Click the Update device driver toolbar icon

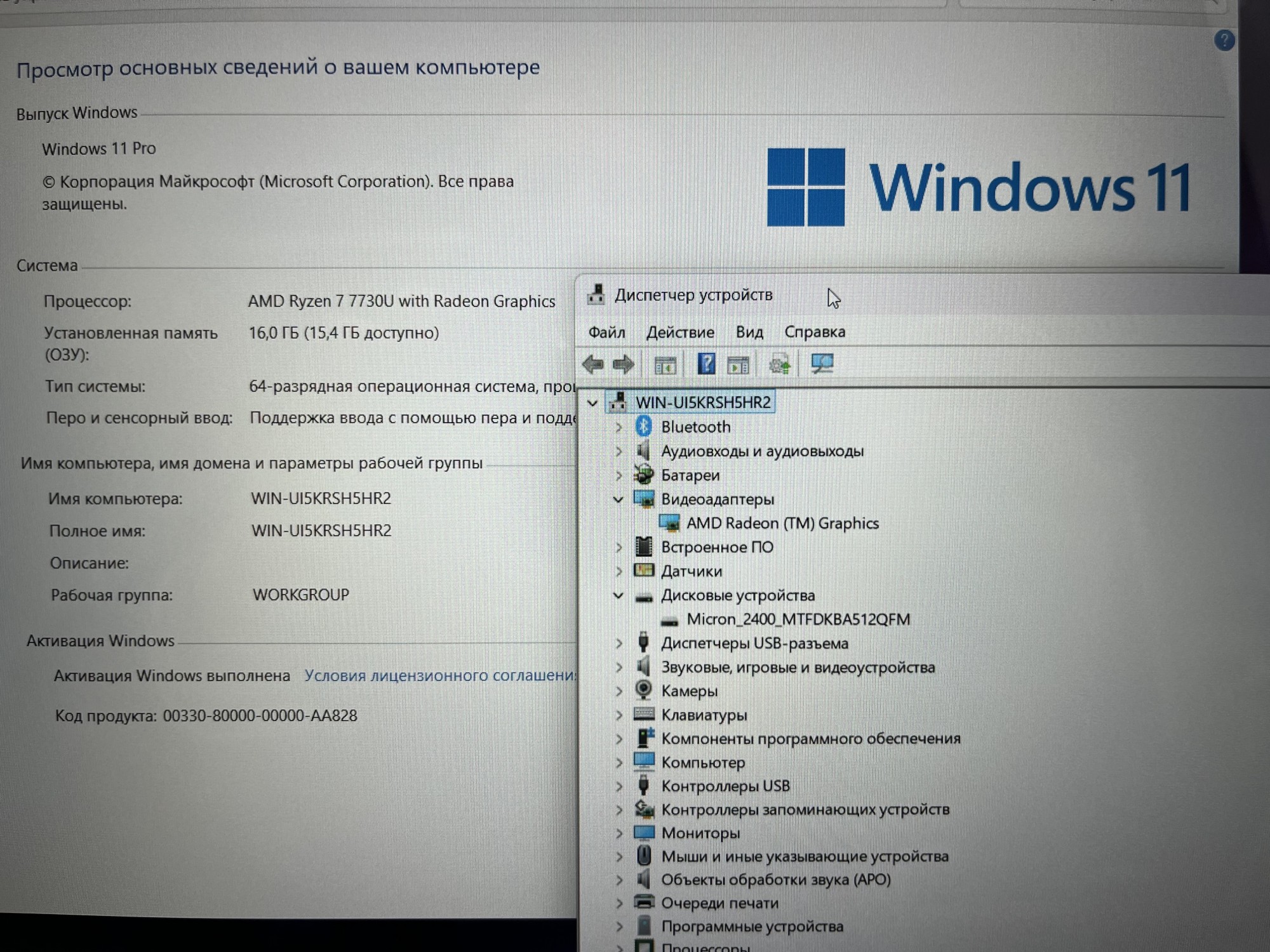(x=780, y=365)
